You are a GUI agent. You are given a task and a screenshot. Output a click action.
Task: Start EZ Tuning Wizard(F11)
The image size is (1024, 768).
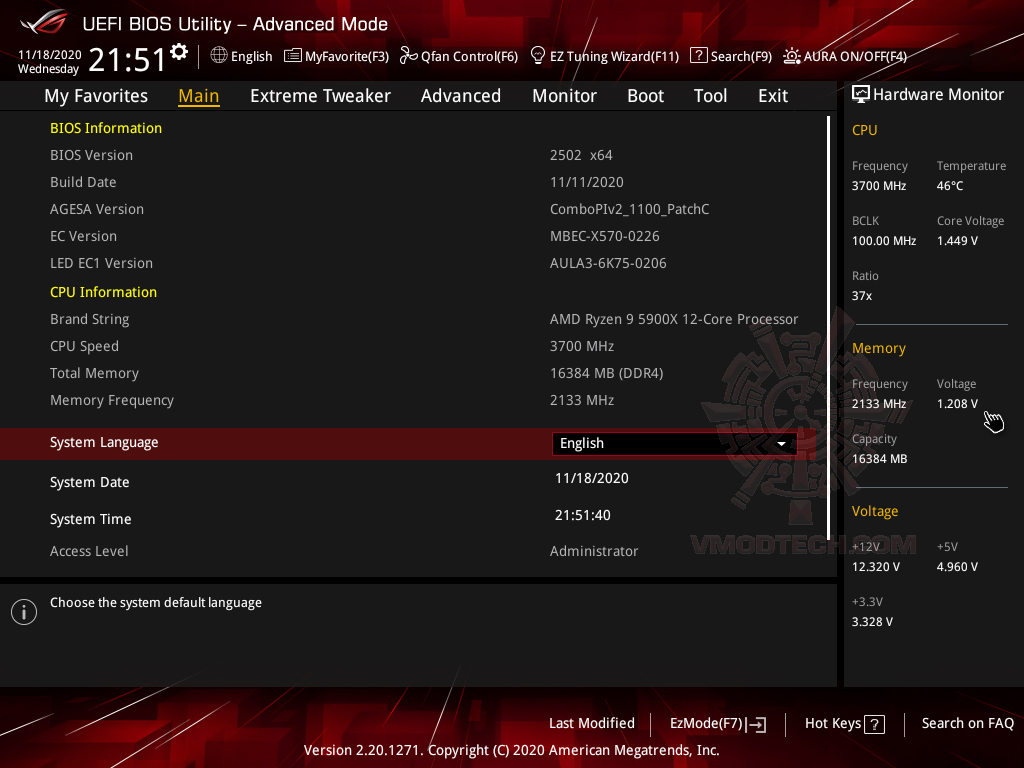click(615, 56)
